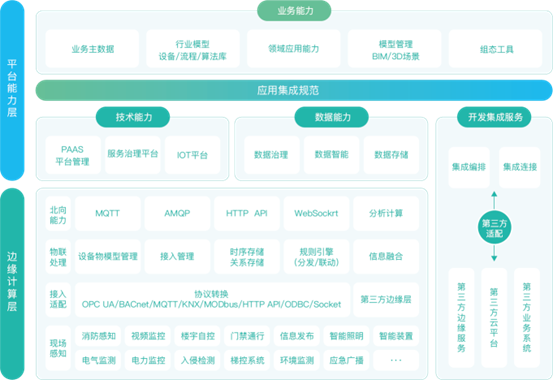
Task: Click the 技术能力 header pill
Action: pyautogui.click(x=133, y=117)
